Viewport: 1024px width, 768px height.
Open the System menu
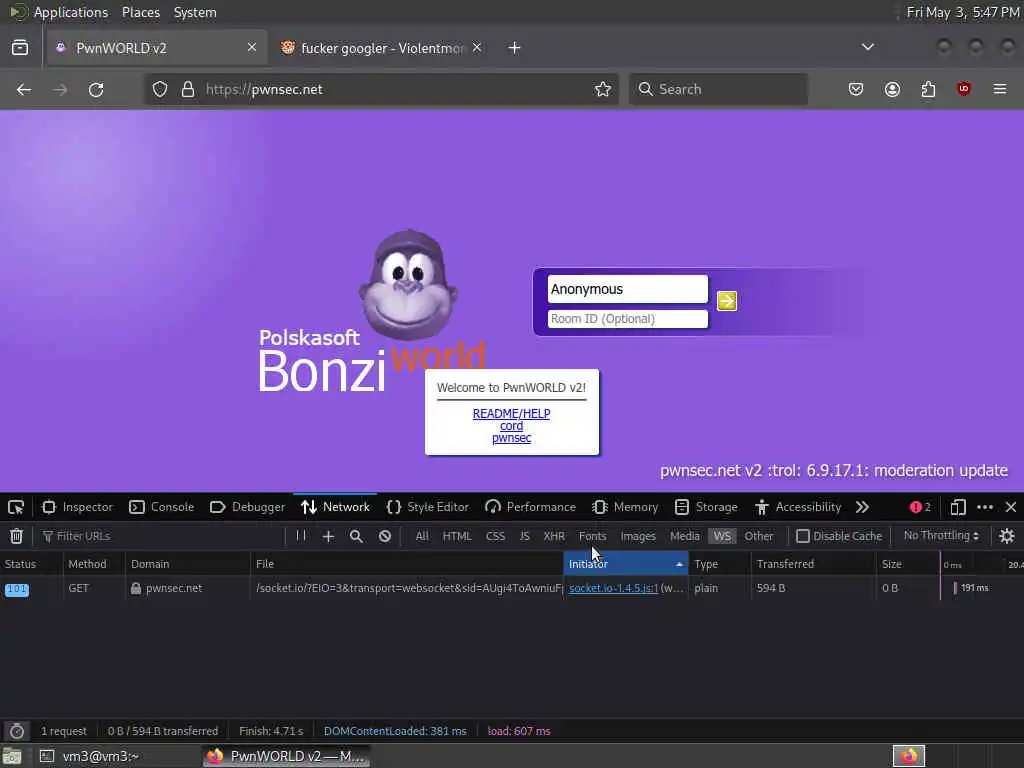195,12
